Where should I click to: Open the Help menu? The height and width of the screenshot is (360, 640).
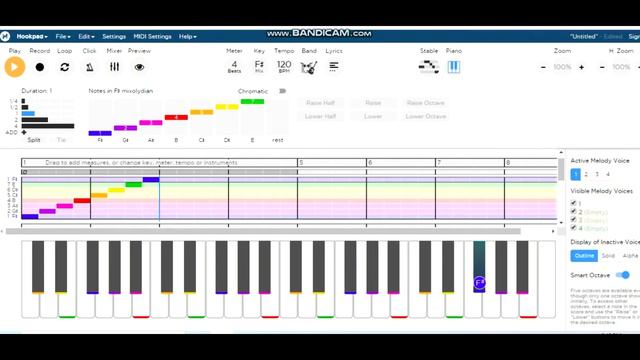187,36
